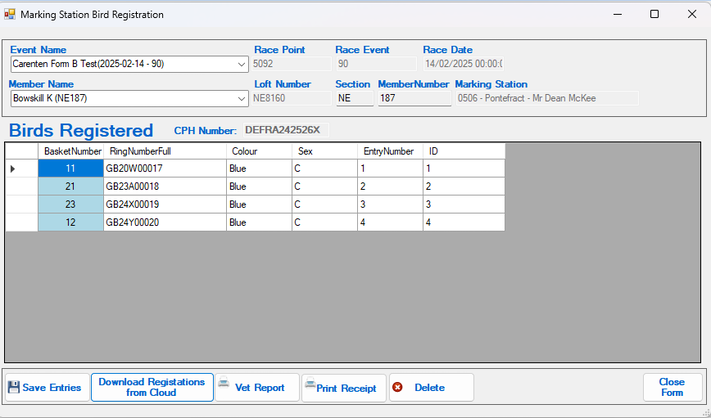Click the Birds Registered heading
Screen dimensions: 711x418
(81, 131)
